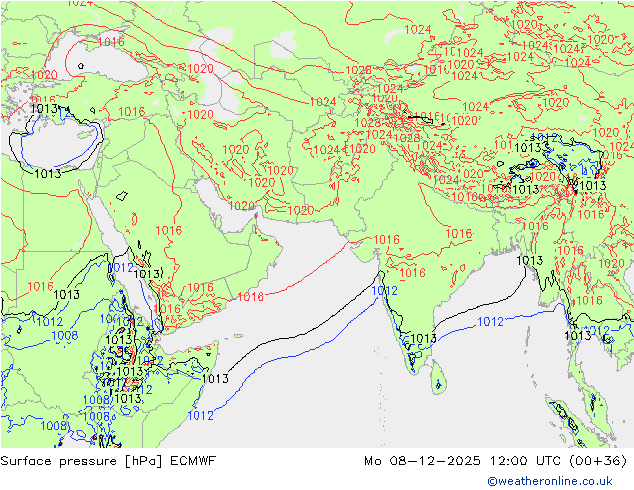The width and height of the screenshot is (634, 490).
Task: Select the black 1013 label at the Bangladesh coast
Action: (x=530, y=261)
